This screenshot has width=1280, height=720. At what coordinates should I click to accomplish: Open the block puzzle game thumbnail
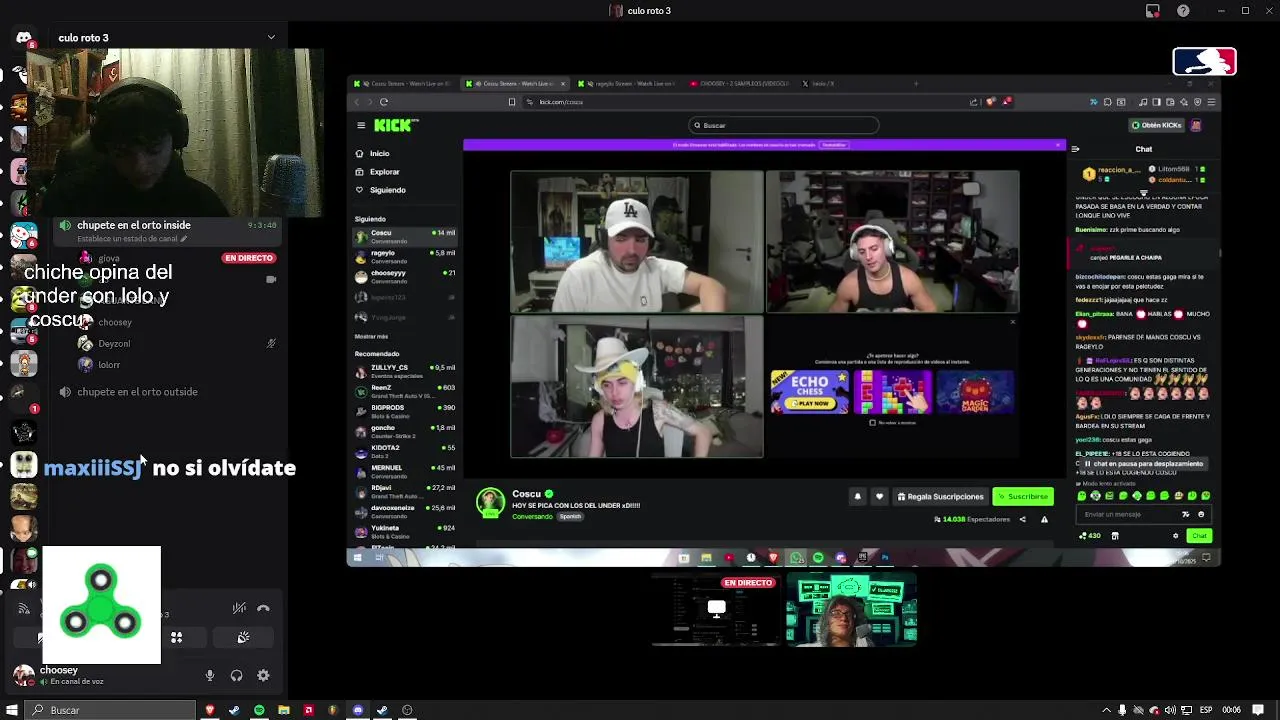pyautogui.click(x=892, y=392)
